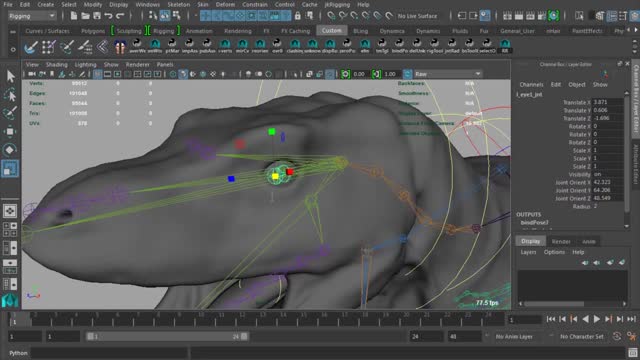Select the arrow Select tool in toolbox
Screen dimensions: 640x360
(10, 76)
